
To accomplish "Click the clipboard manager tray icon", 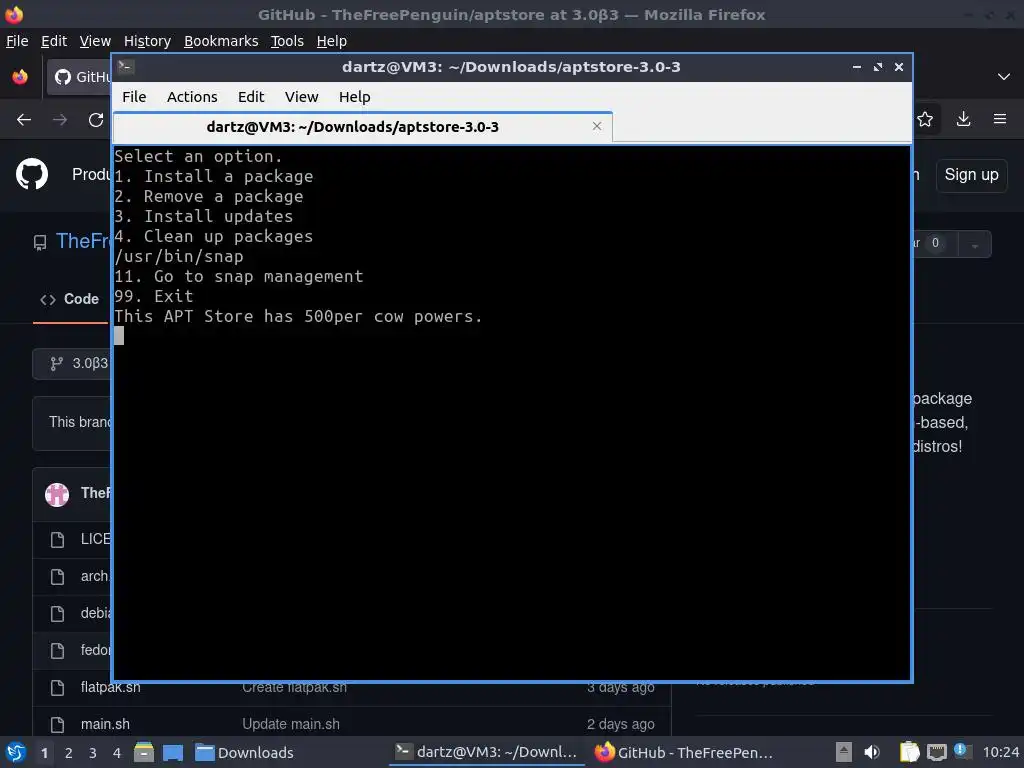I will pos(909,752).
